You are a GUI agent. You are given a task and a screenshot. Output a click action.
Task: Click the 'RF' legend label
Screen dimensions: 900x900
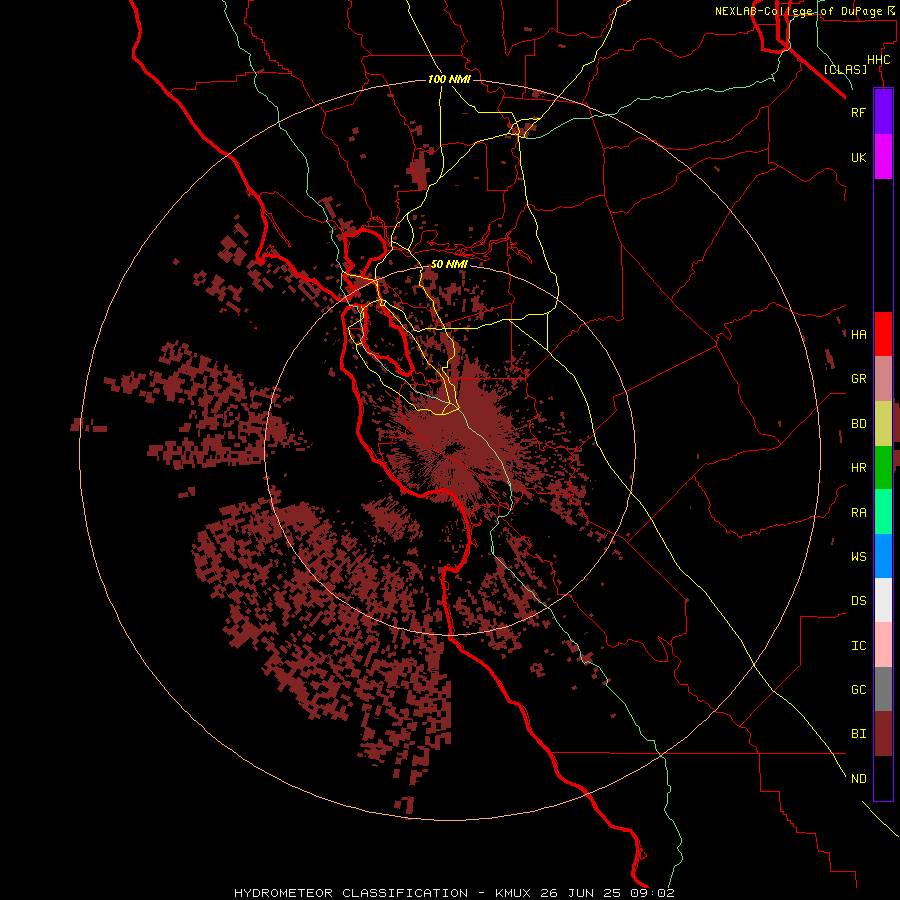click(x=858, y=112)
